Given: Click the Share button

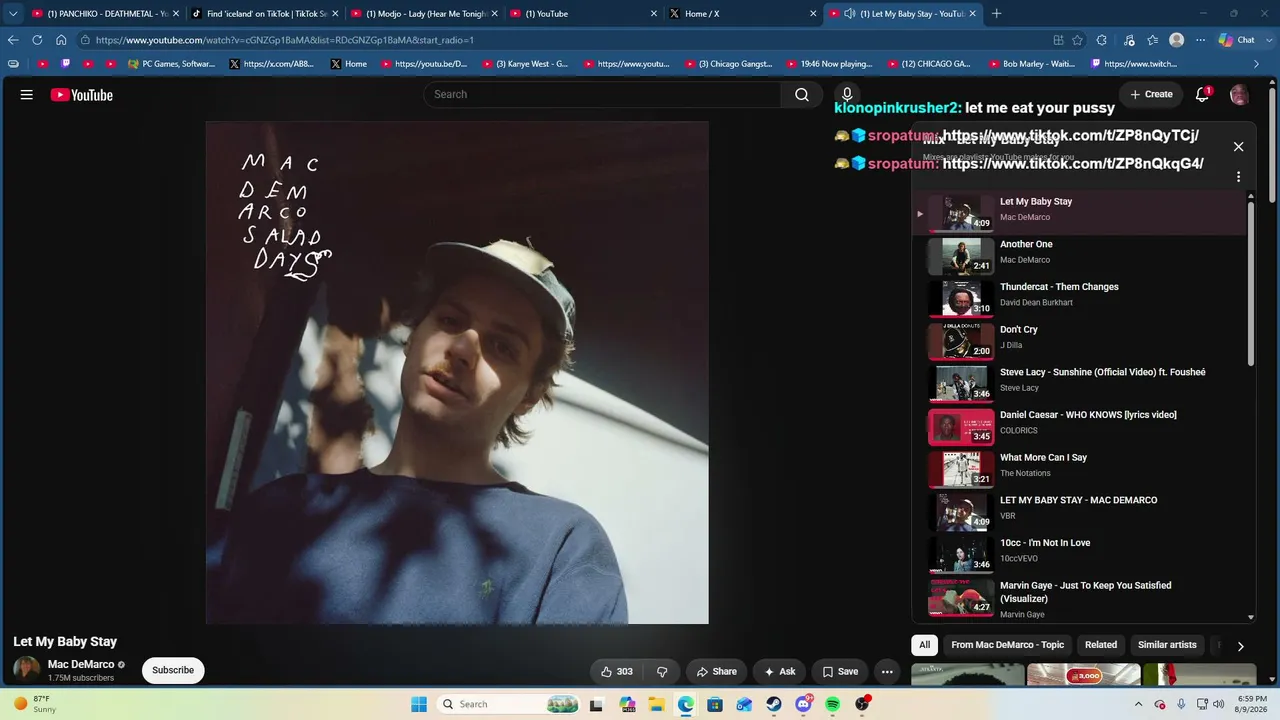Looking at the screenshot, I should [x=717, y=672].
